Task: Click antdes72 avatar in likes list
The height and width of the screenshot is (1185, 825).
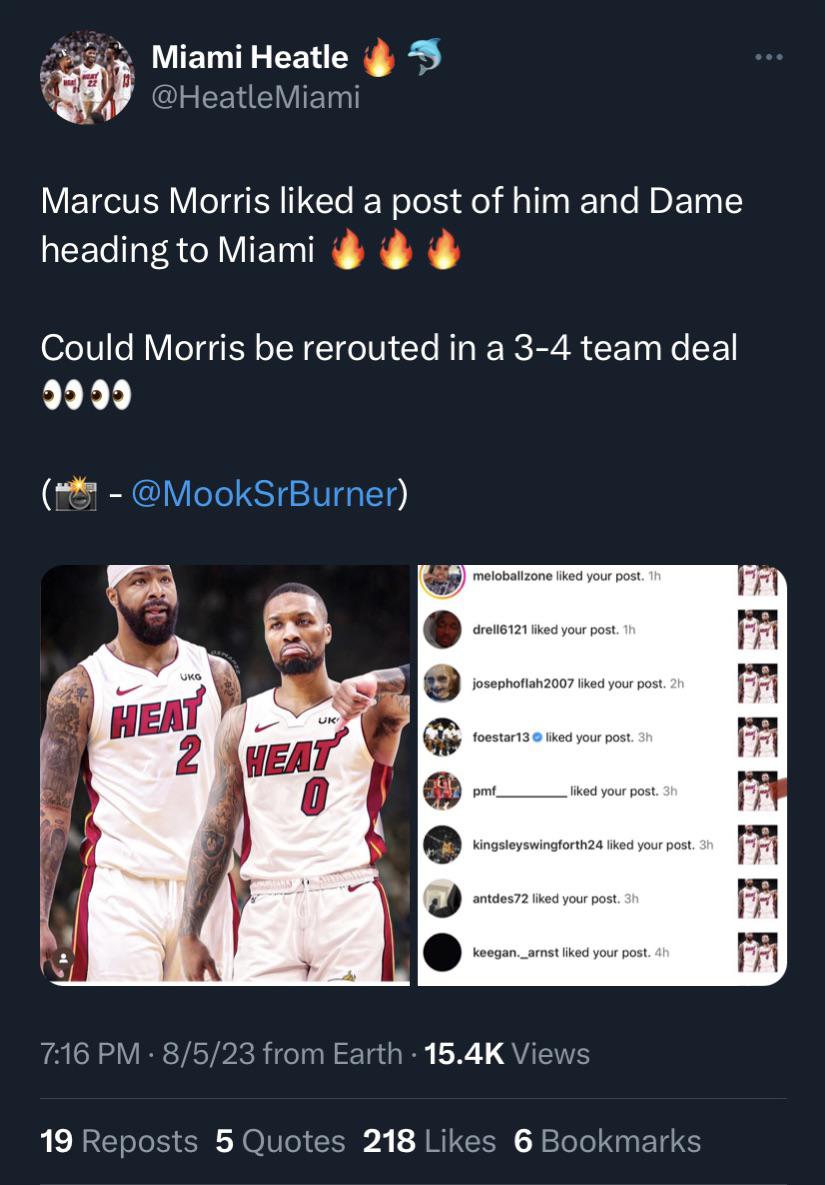Action: (442, 899)
